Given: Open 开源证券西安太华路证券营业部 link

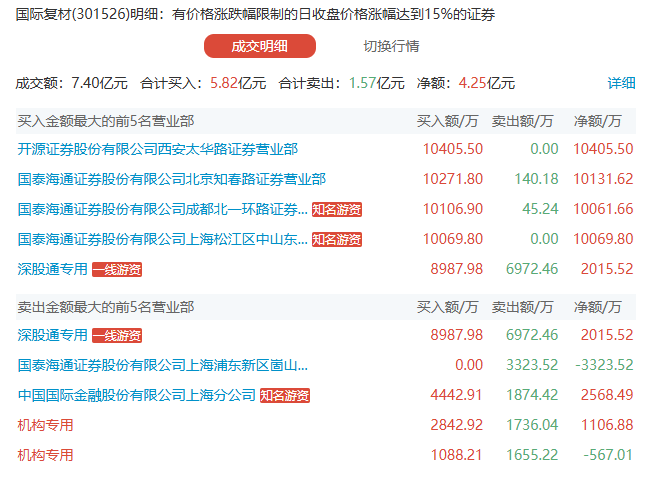Looking at the screenshot, I should tap(157, 149).
